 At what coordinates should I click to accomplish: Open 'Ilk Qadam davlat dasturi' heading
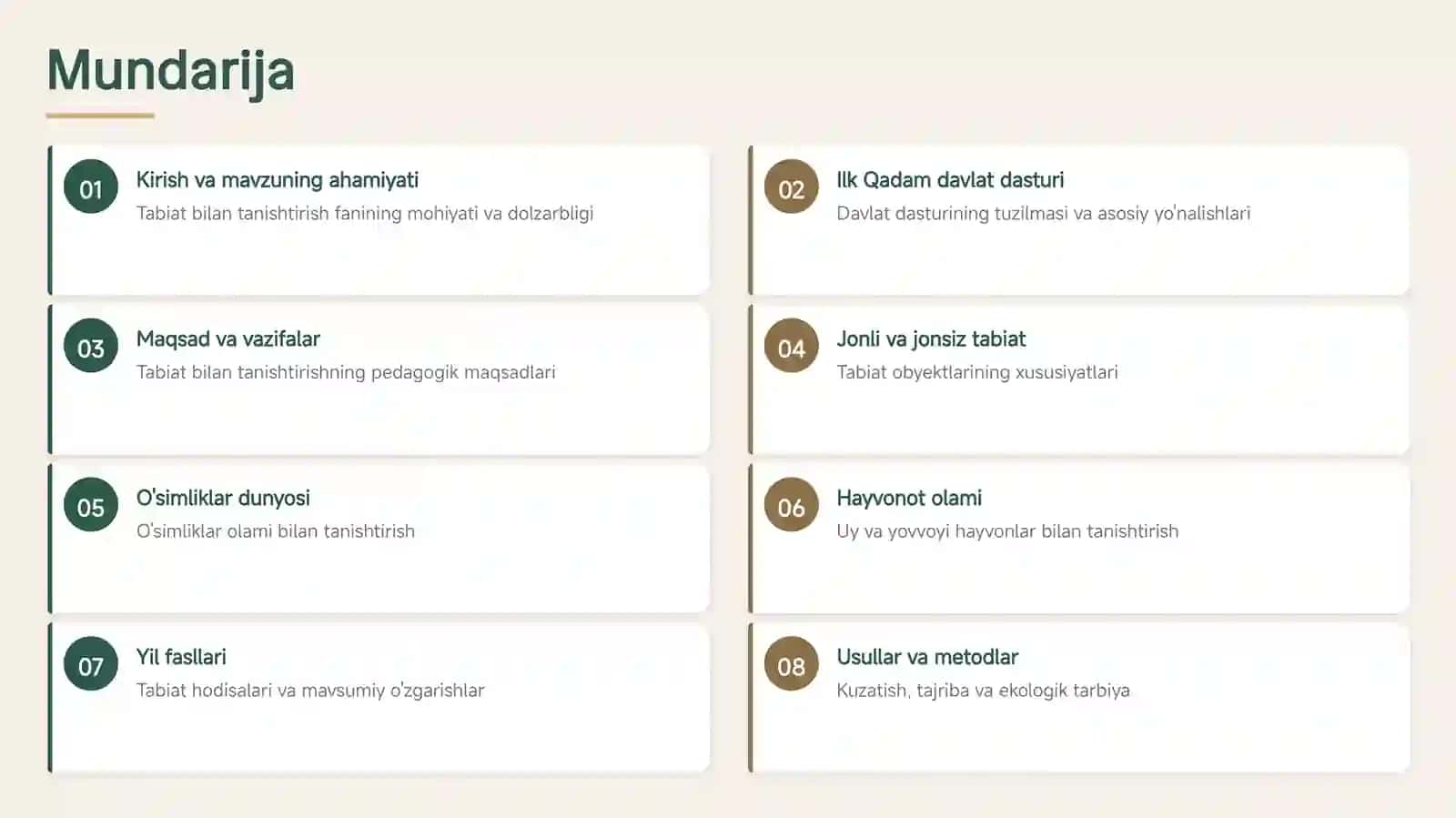coord(950,180)
